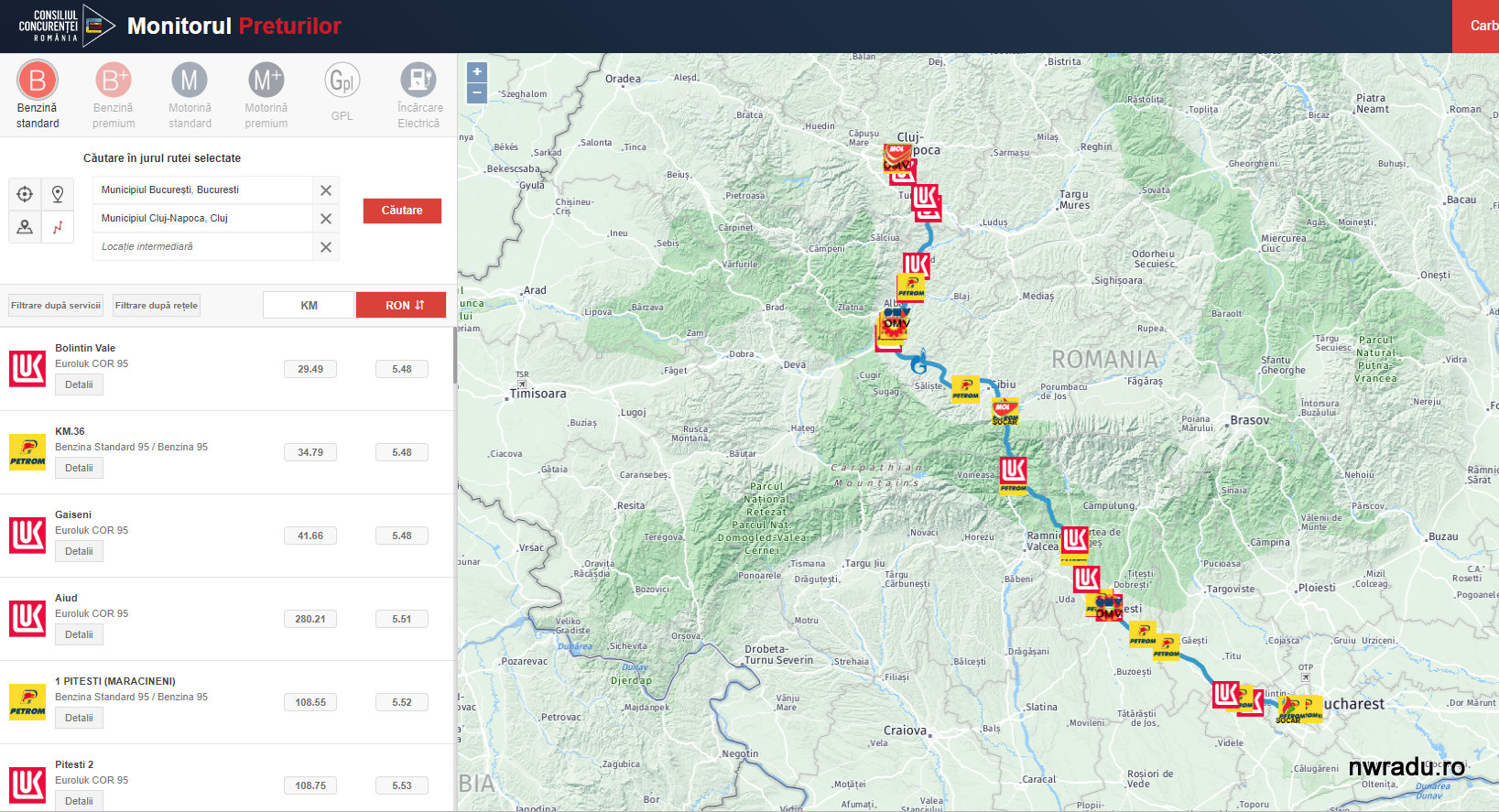1499x812 pixels.
Task: Select Încărcare Electrică option
Action: click(418, 94)
